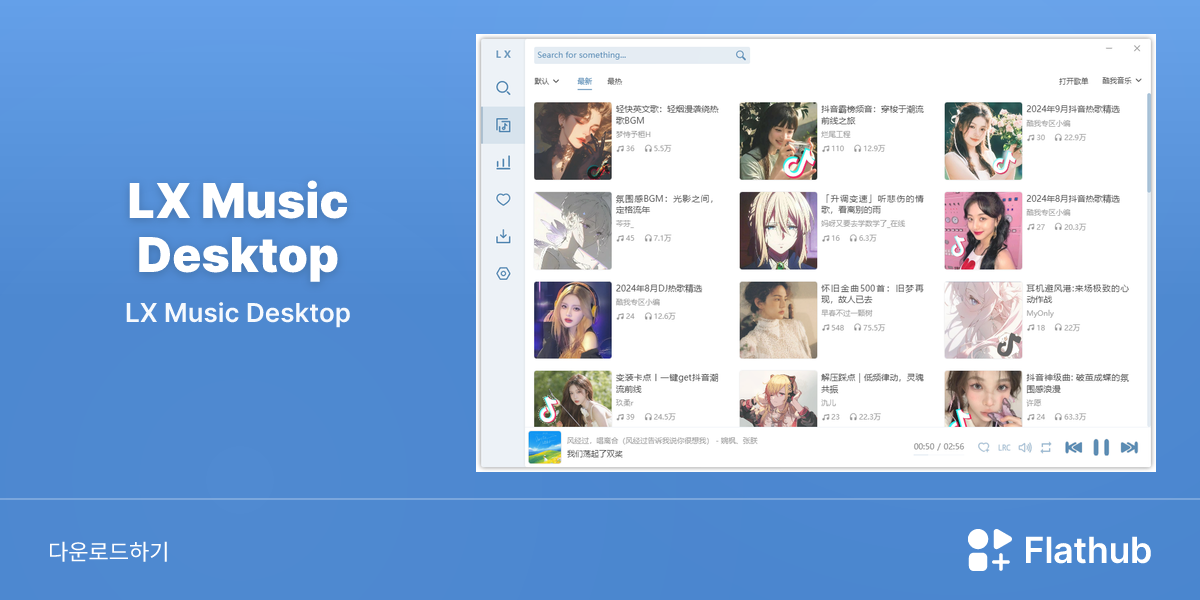Open the settings hexagon sidebar icon
Screen dimensions: 1200x600
click(x=503, y=274)
